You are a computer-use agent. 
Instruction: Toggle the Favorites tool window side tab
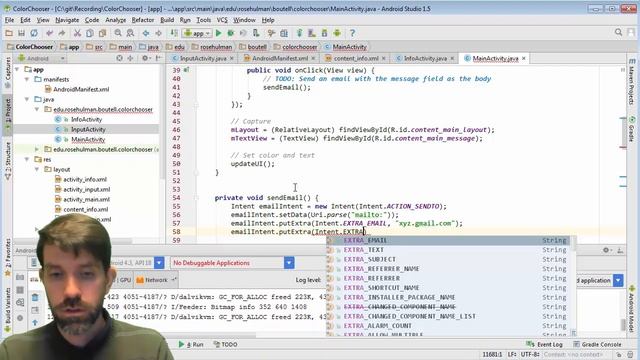7,257
